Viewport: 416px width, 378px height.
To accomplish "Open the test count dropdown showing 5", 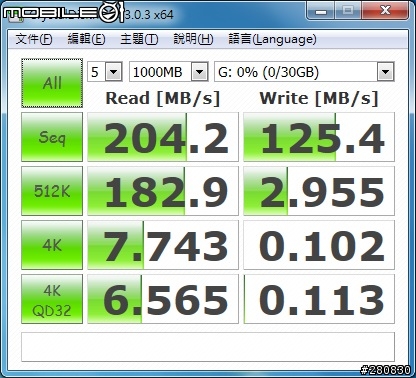I will click(105, 72).
